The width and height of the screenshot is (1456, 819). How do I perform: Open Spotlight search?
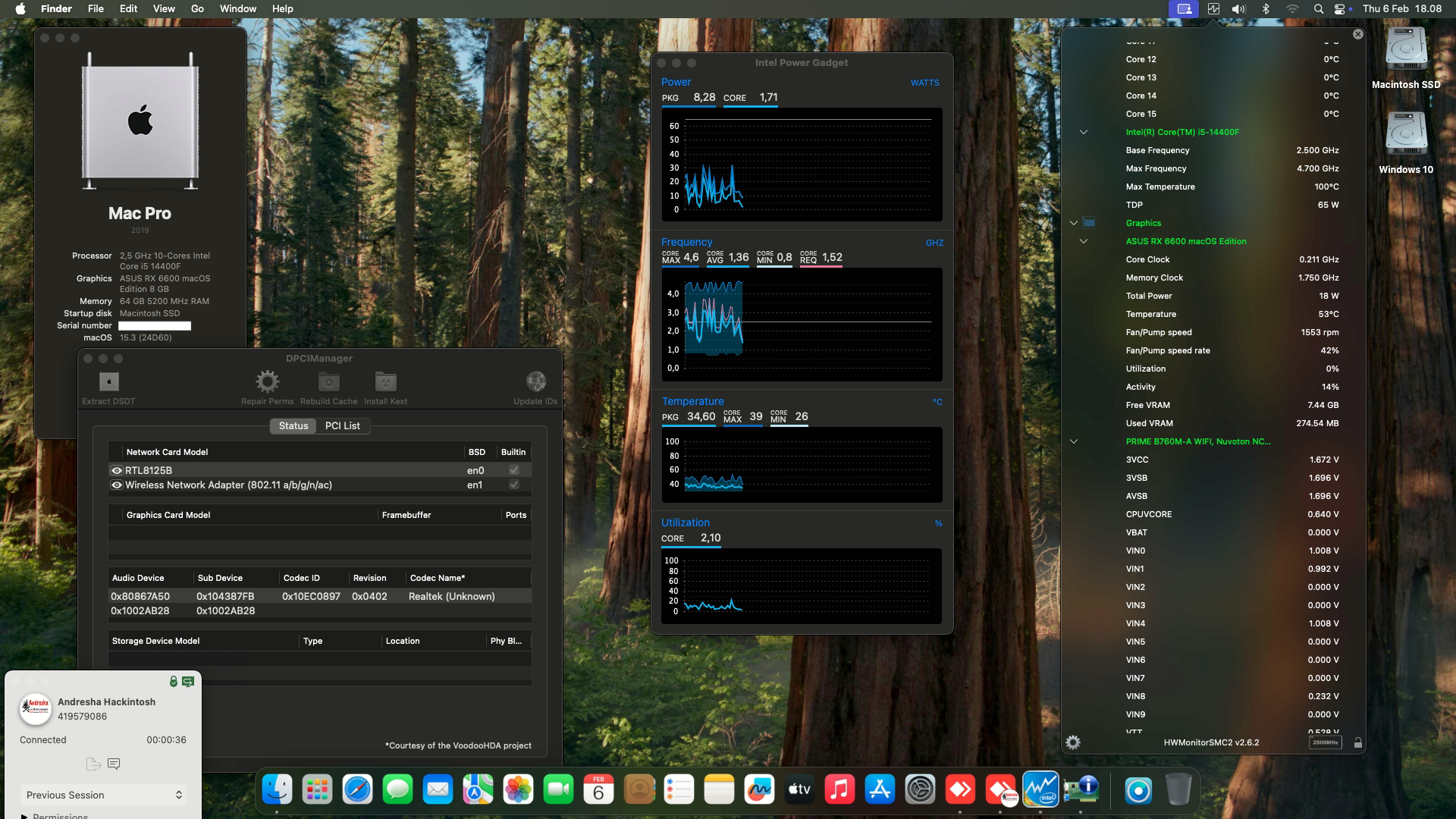pyautogui.click(x=1319, y=9)
